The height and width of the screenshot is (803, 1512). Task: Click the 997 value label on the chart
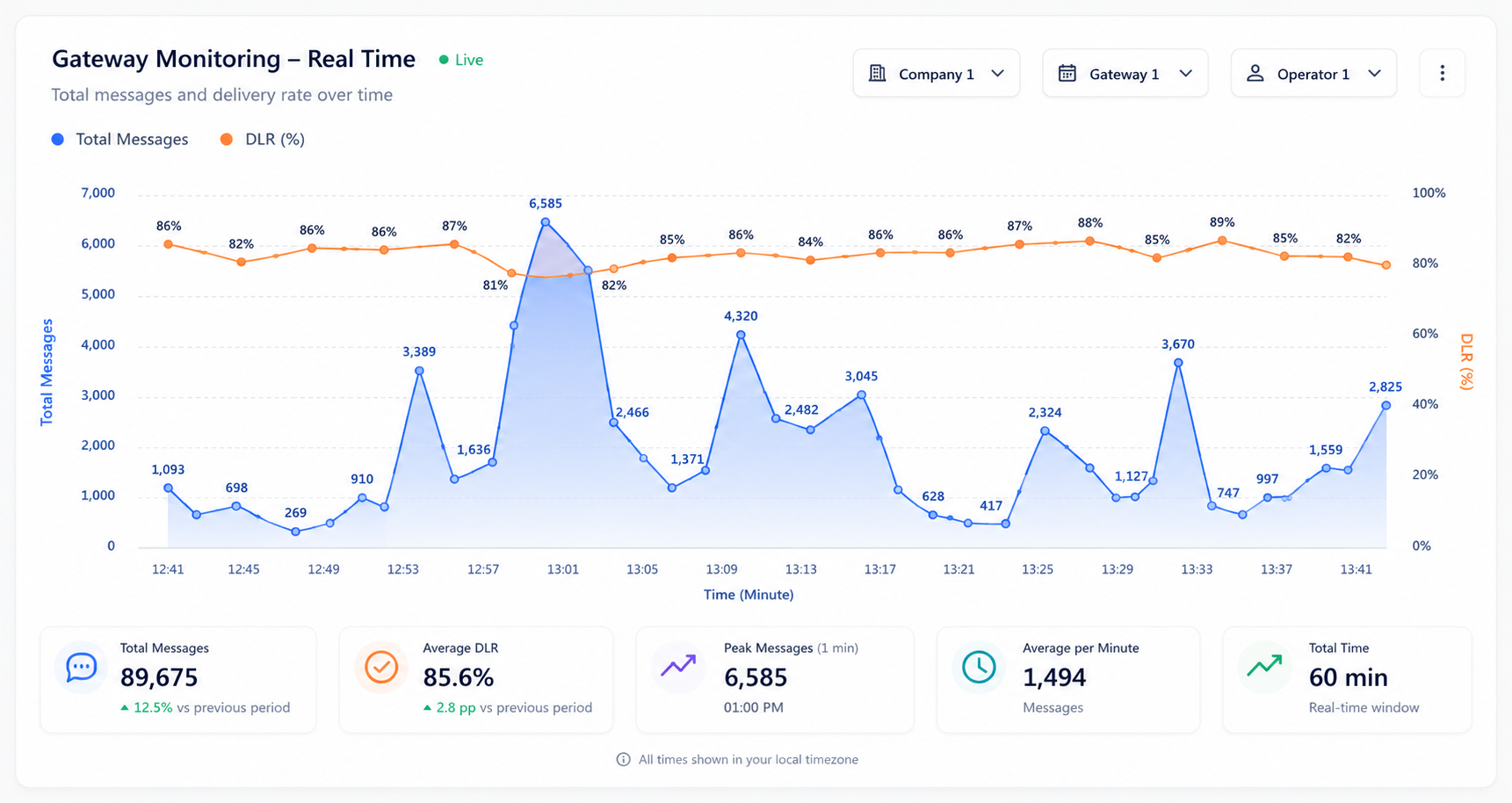pyautogui.click(x=1268, y=479)
